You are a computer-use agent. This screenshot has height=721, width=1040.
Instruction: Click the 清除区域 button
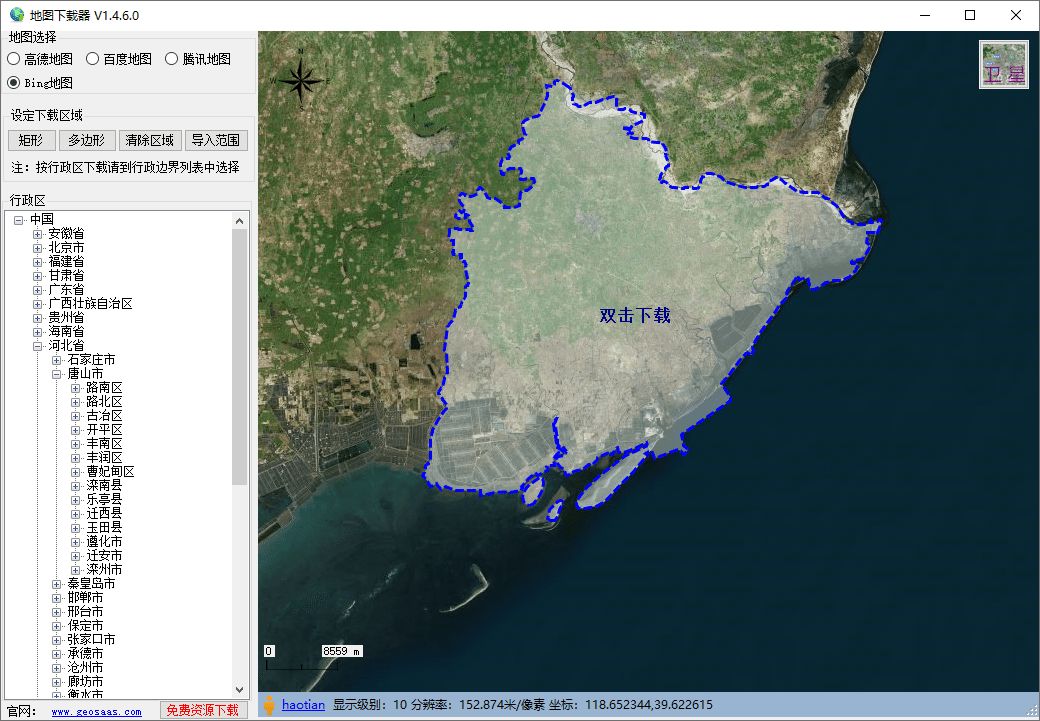click(149, 140)
